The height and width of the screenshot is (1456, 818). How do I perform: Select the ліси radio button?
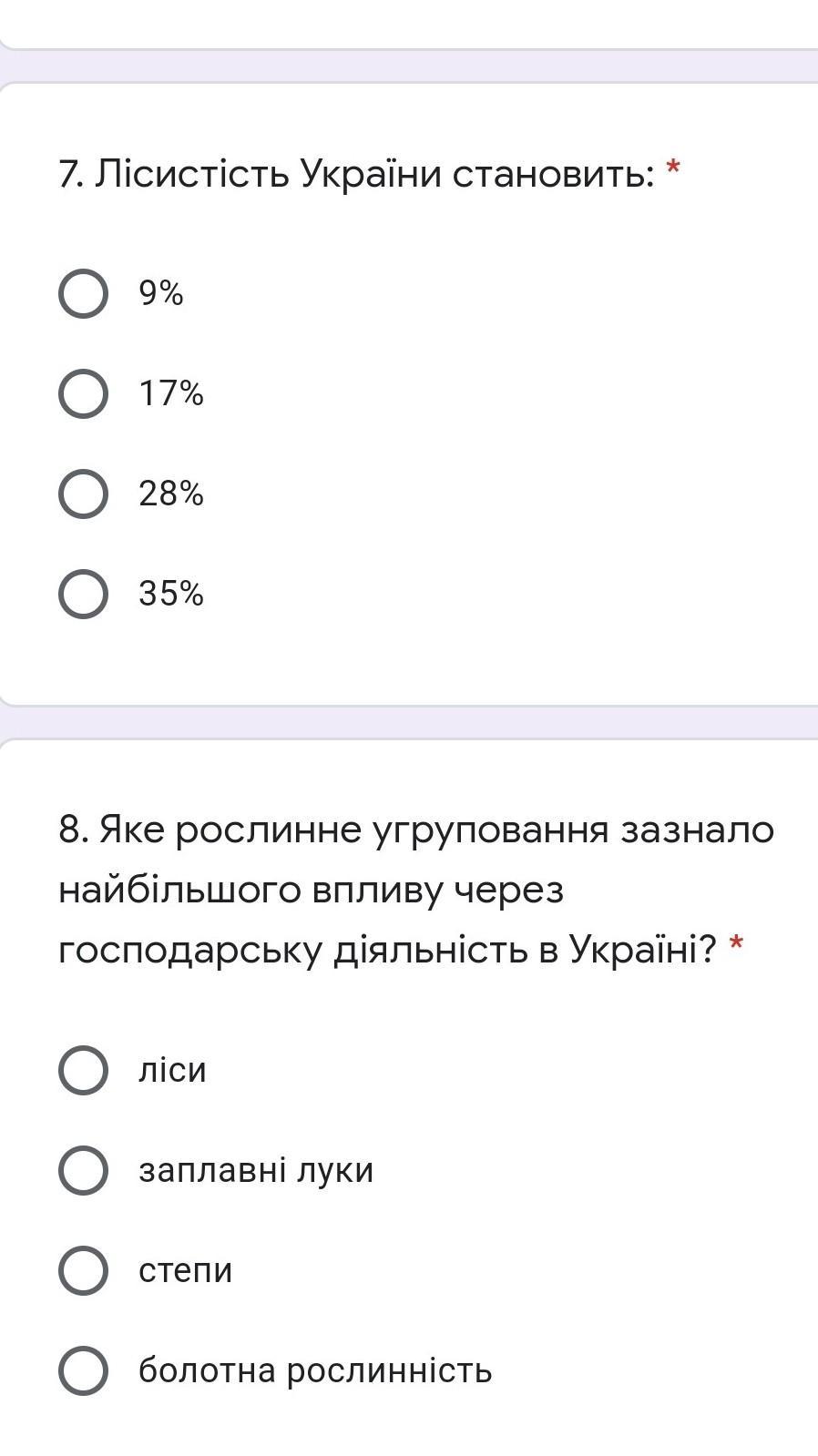(x=83, y=1070)
